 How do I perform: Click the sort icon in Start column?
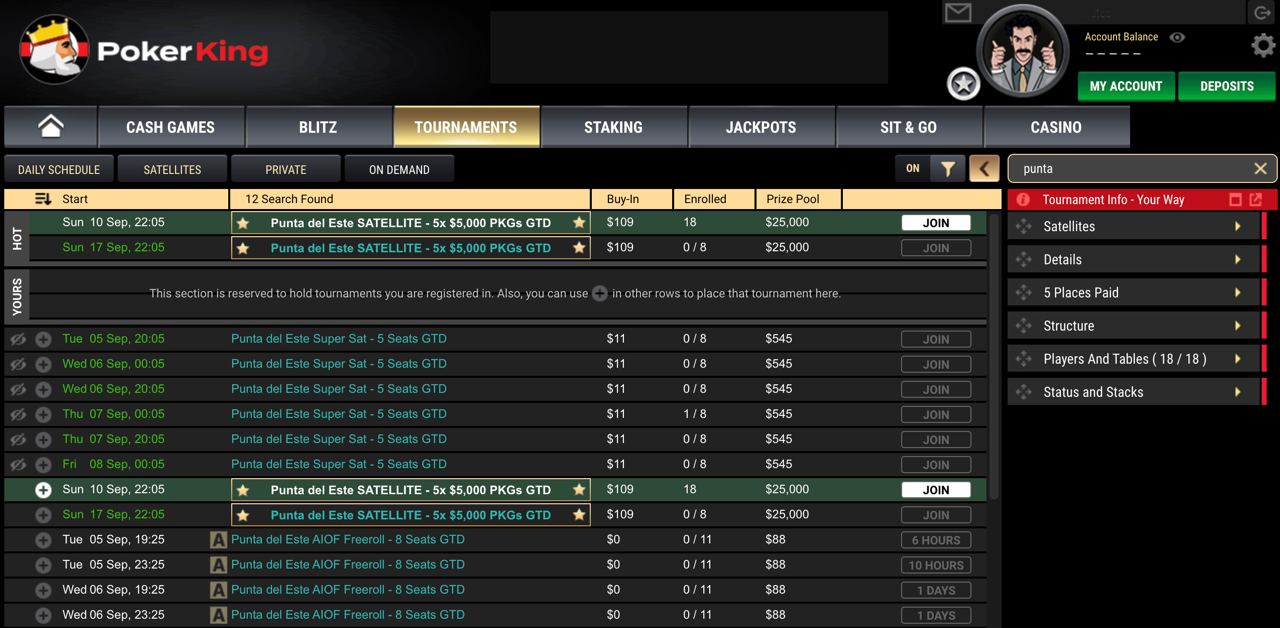43,199
